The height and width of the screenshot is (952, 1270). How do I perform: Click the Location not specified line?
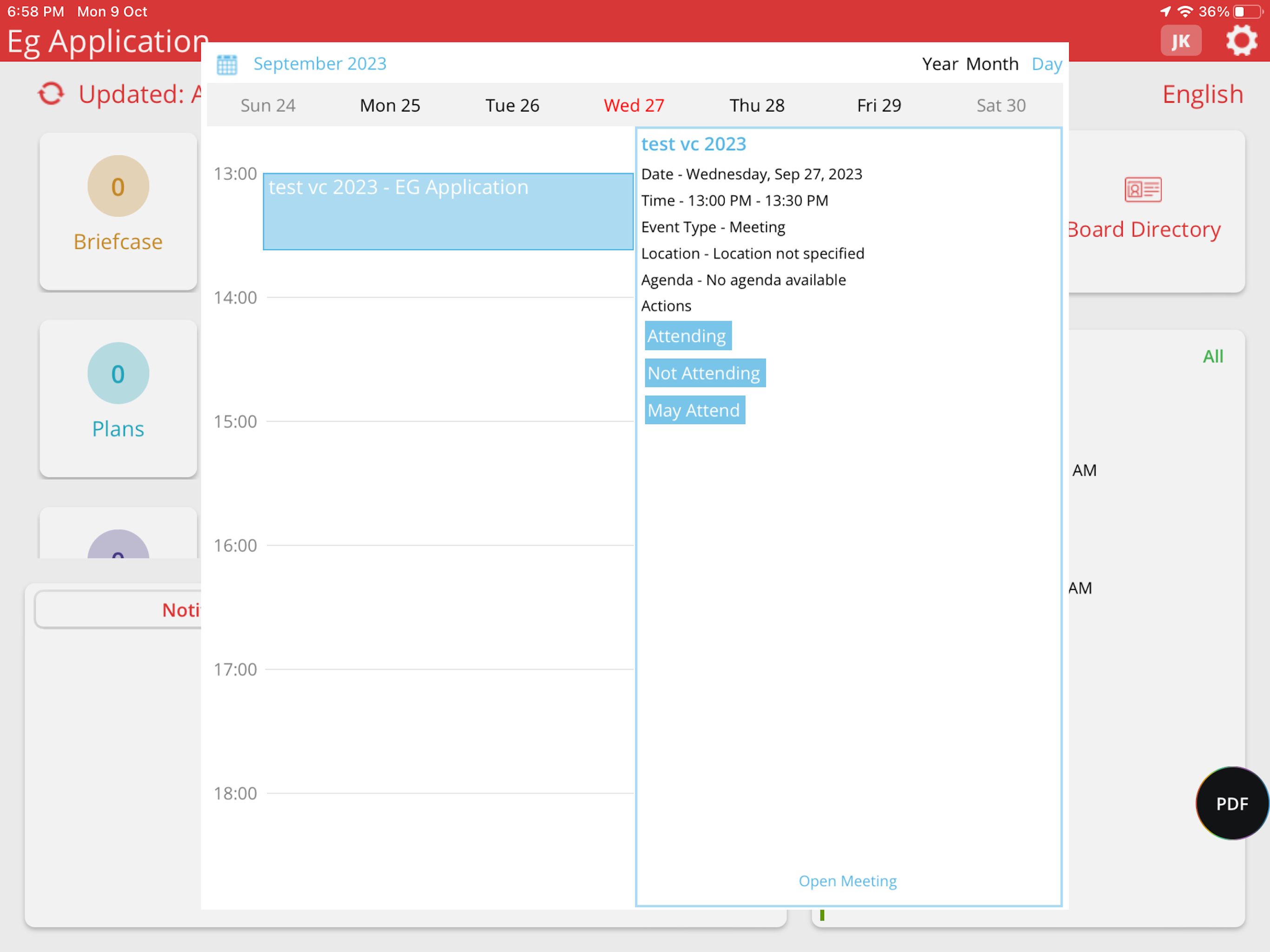753,253
